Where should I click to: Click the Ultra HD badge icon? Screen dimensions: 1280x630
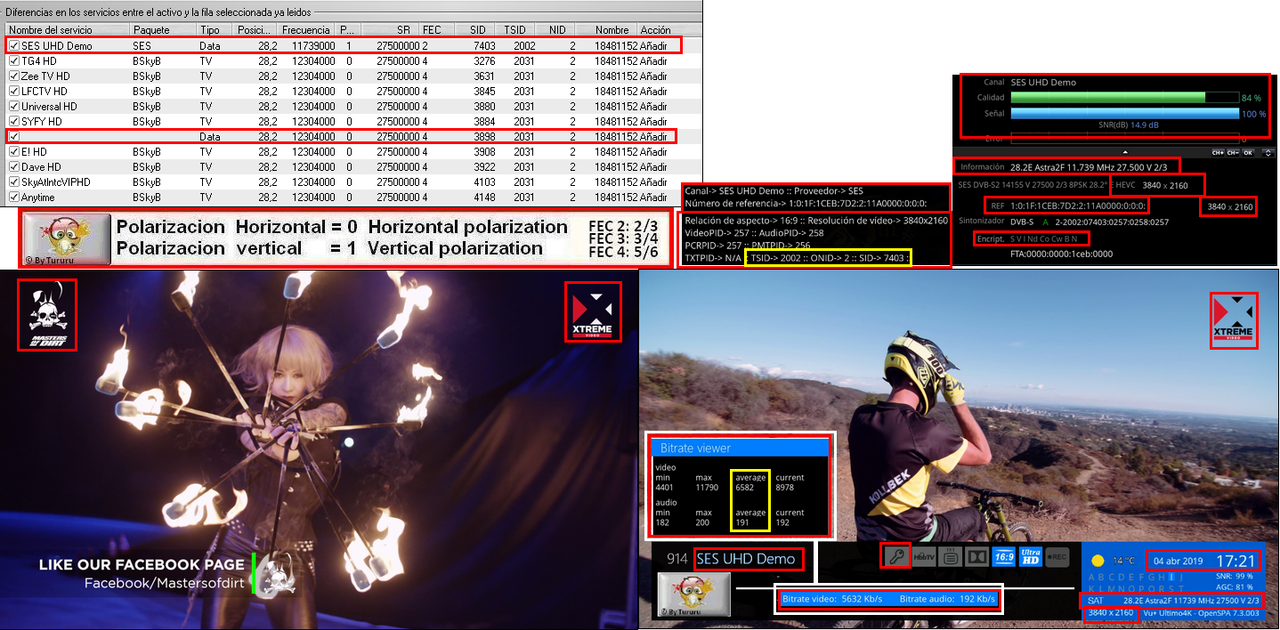click(x=1030, y=555)
